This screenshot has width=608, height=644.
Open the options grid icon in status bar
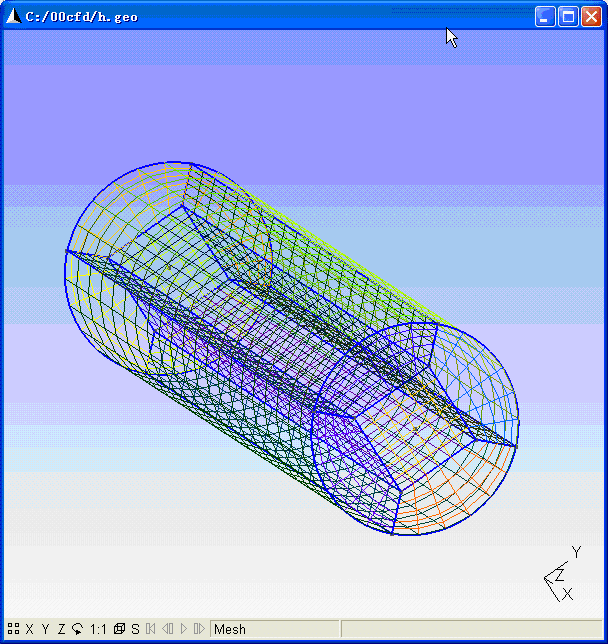(x=13, y=629)
